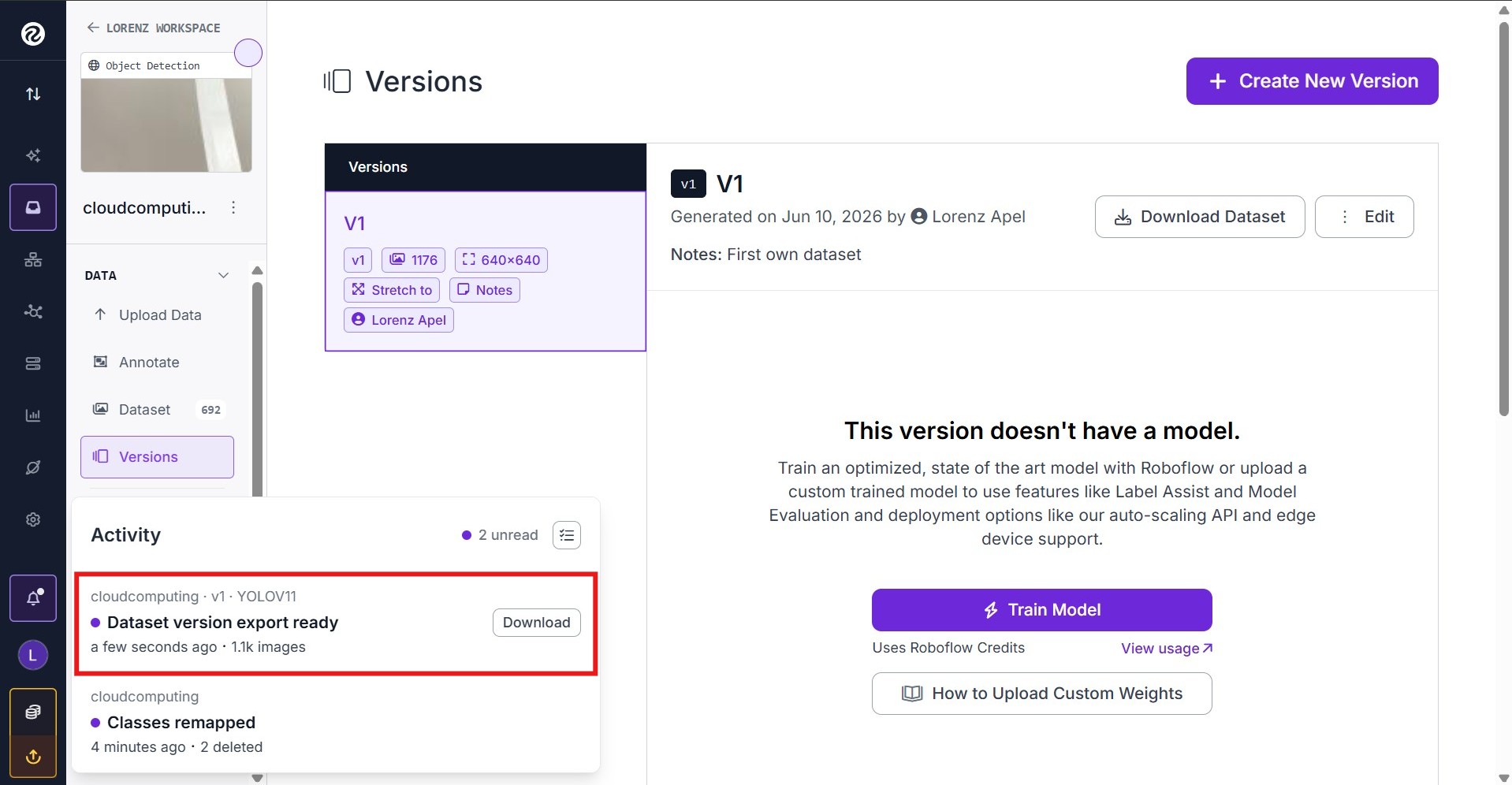Click the Dataset images icon

(x=100, y=409)
